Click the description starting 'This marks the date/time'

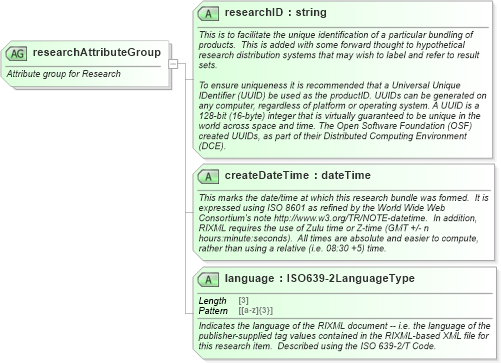click(x=343, y=223)
